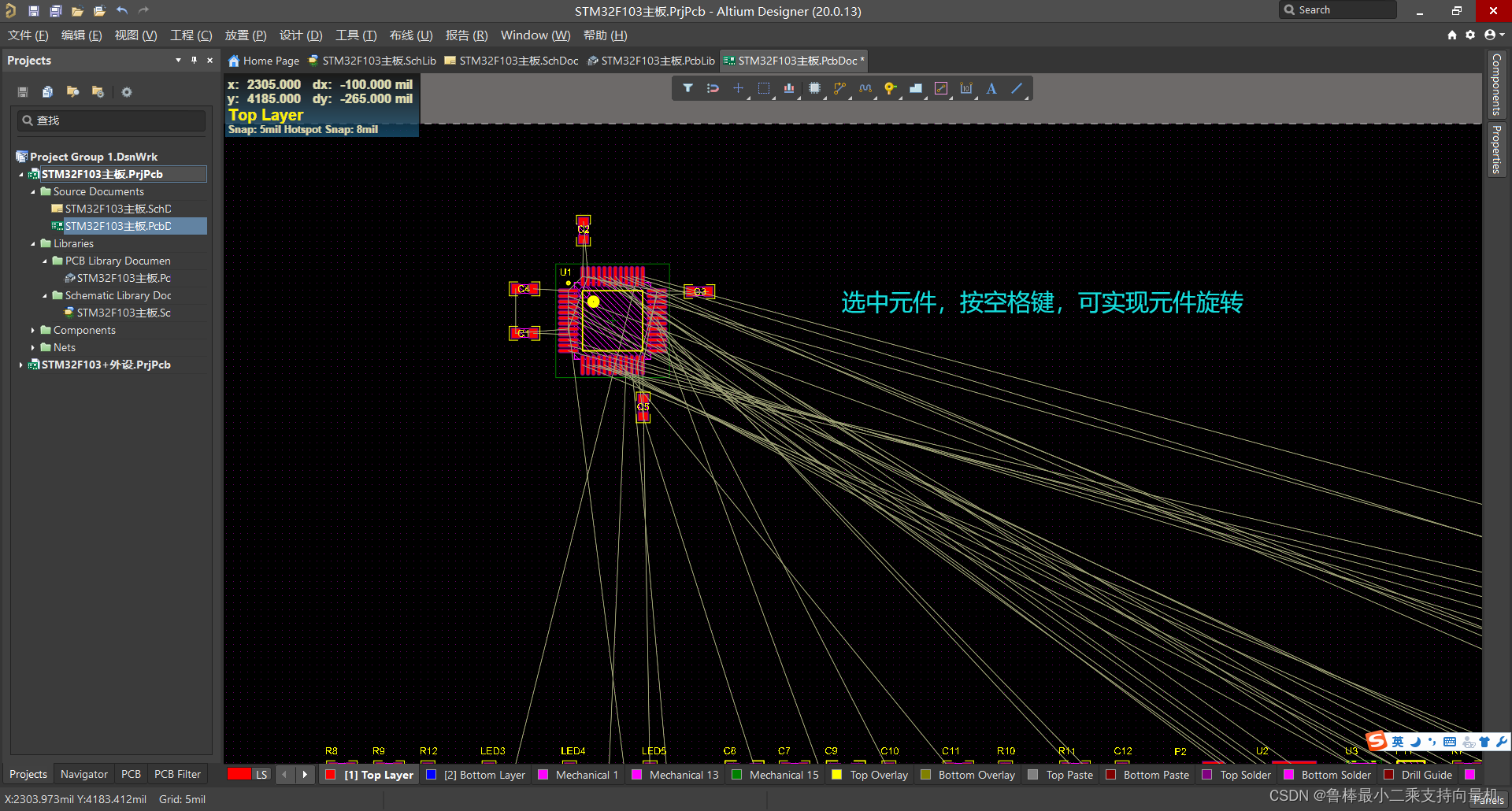Choose the dashed rectangle selection tool
Screen dimensions: 1512x811
pyautogui.click(x=764, y=88)
